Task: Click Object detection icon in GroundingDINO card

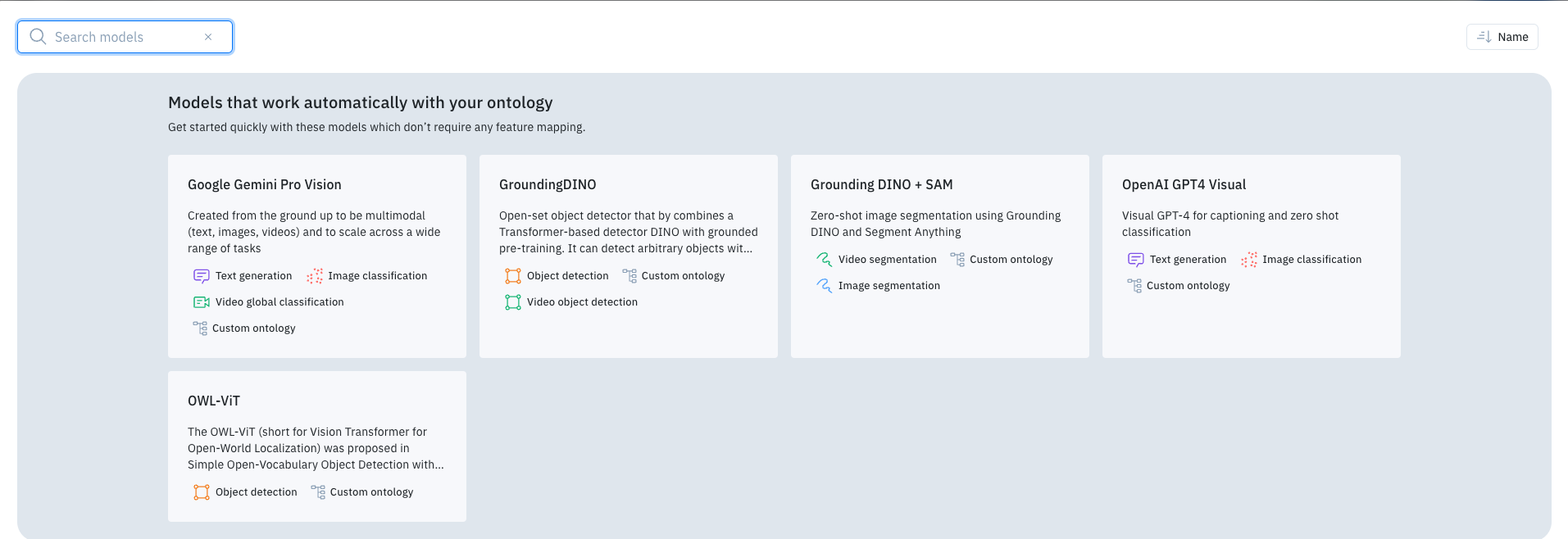Action: tap(513, 276)
